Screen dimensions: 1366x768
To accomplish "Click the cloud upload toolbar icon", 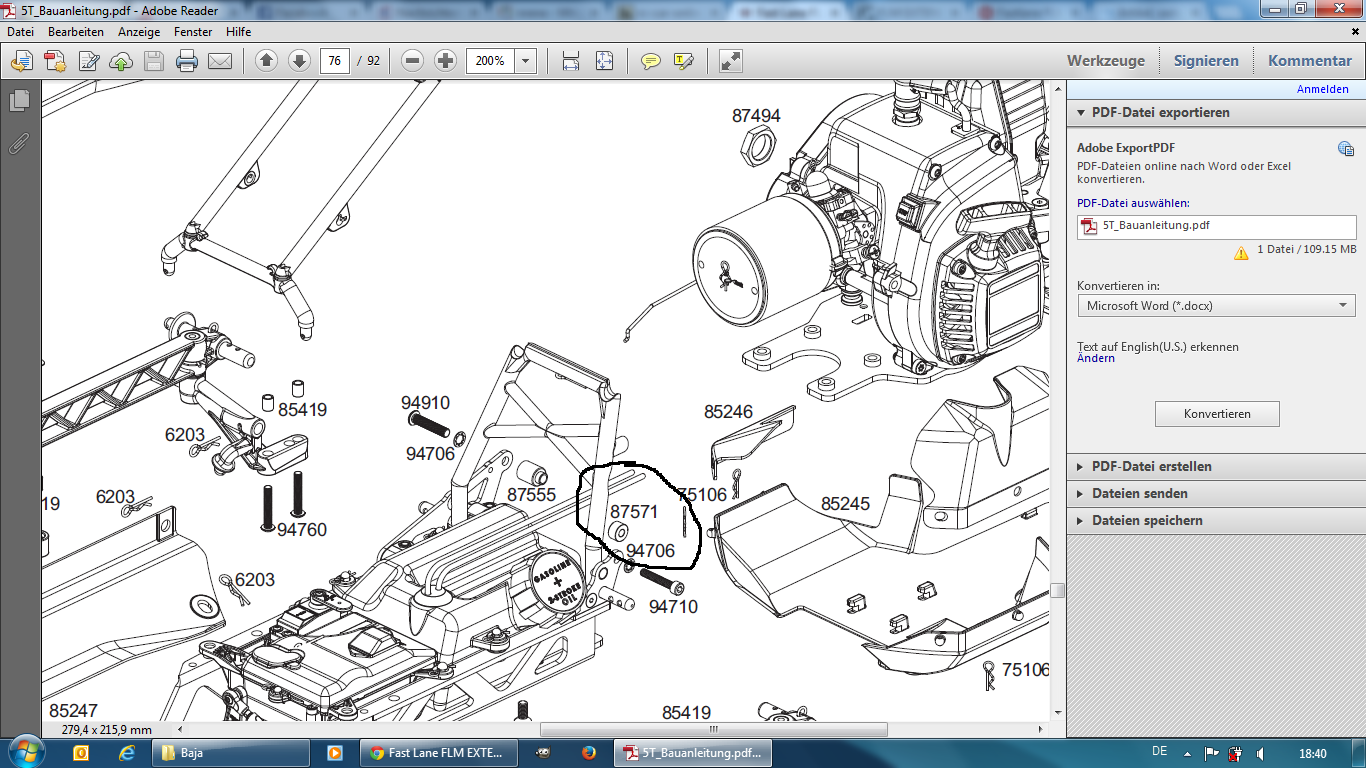I will pos(121,61).
